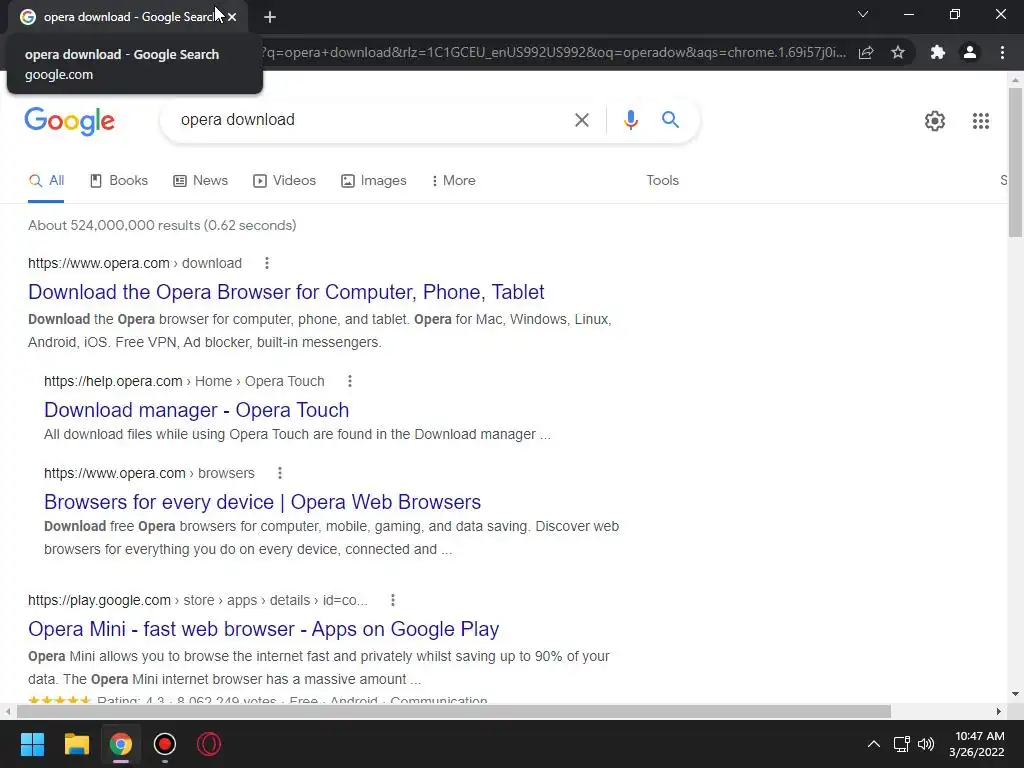Open the Chrome profile icon
1024x768 pixels.
tap(970, 52)
